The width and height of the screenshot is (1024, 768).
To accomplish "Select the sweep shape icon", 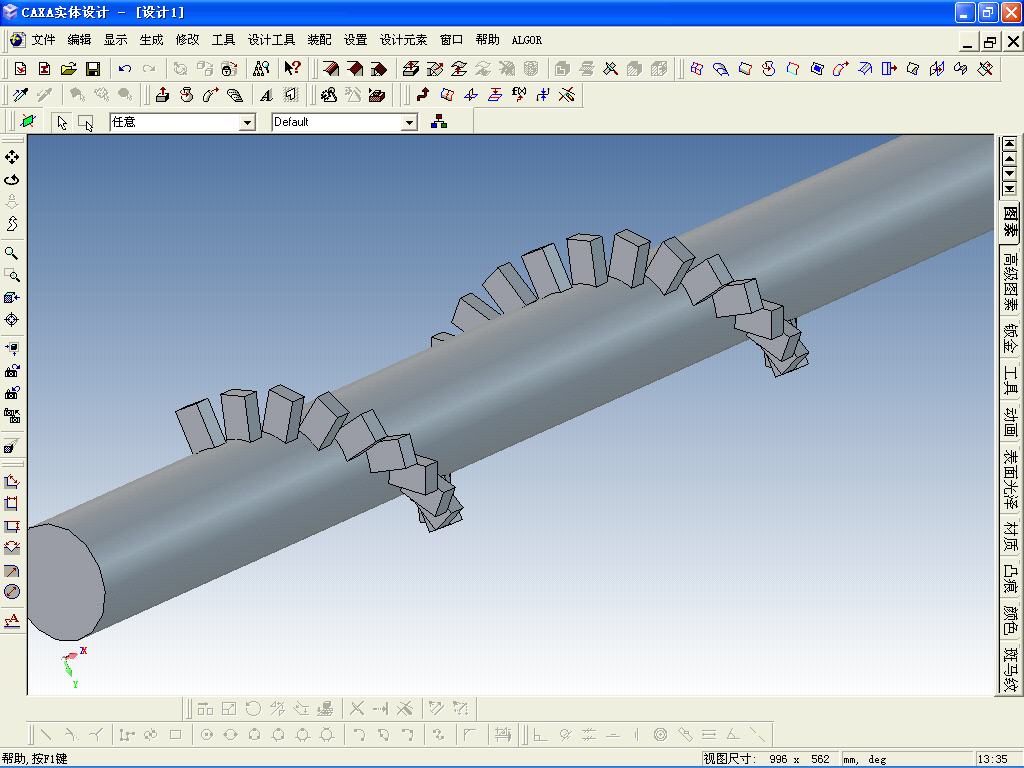I will coord(210,95).
